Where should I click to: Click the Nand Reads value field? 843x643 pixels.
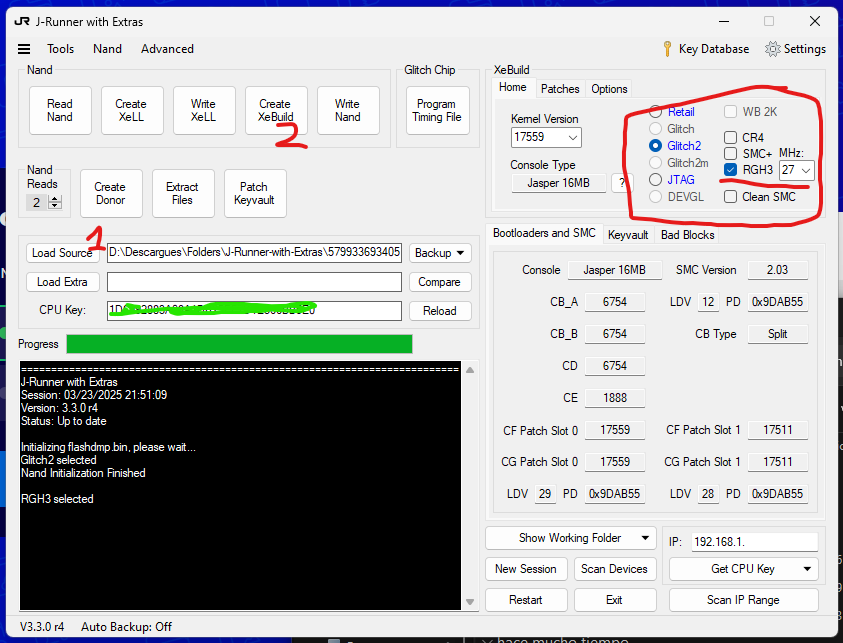[x=37, y=203]
